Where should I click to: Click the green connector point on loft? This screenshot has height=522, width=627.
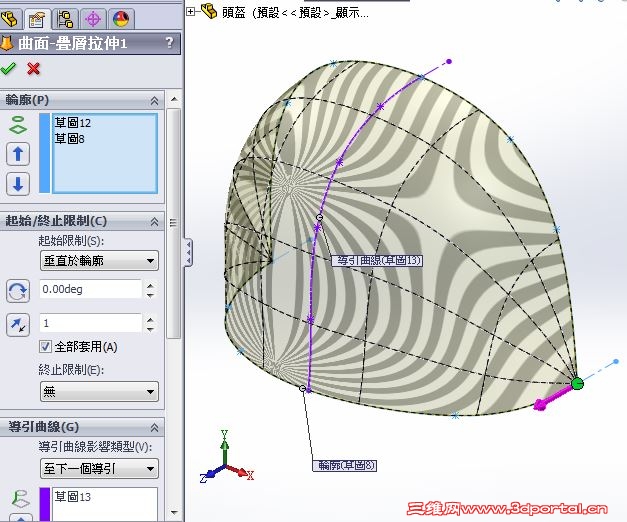pyautogui.click(x=577, y=384)
